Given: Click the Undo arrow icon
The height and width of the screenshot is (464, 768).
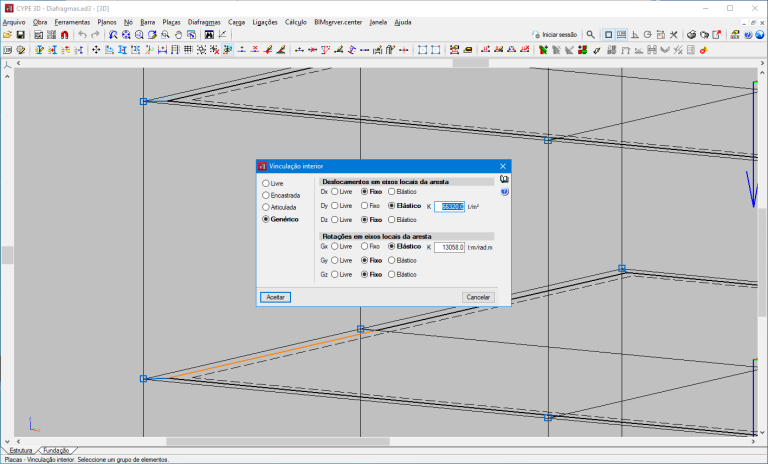Looking at the screenshot, I should coord(82,34).
